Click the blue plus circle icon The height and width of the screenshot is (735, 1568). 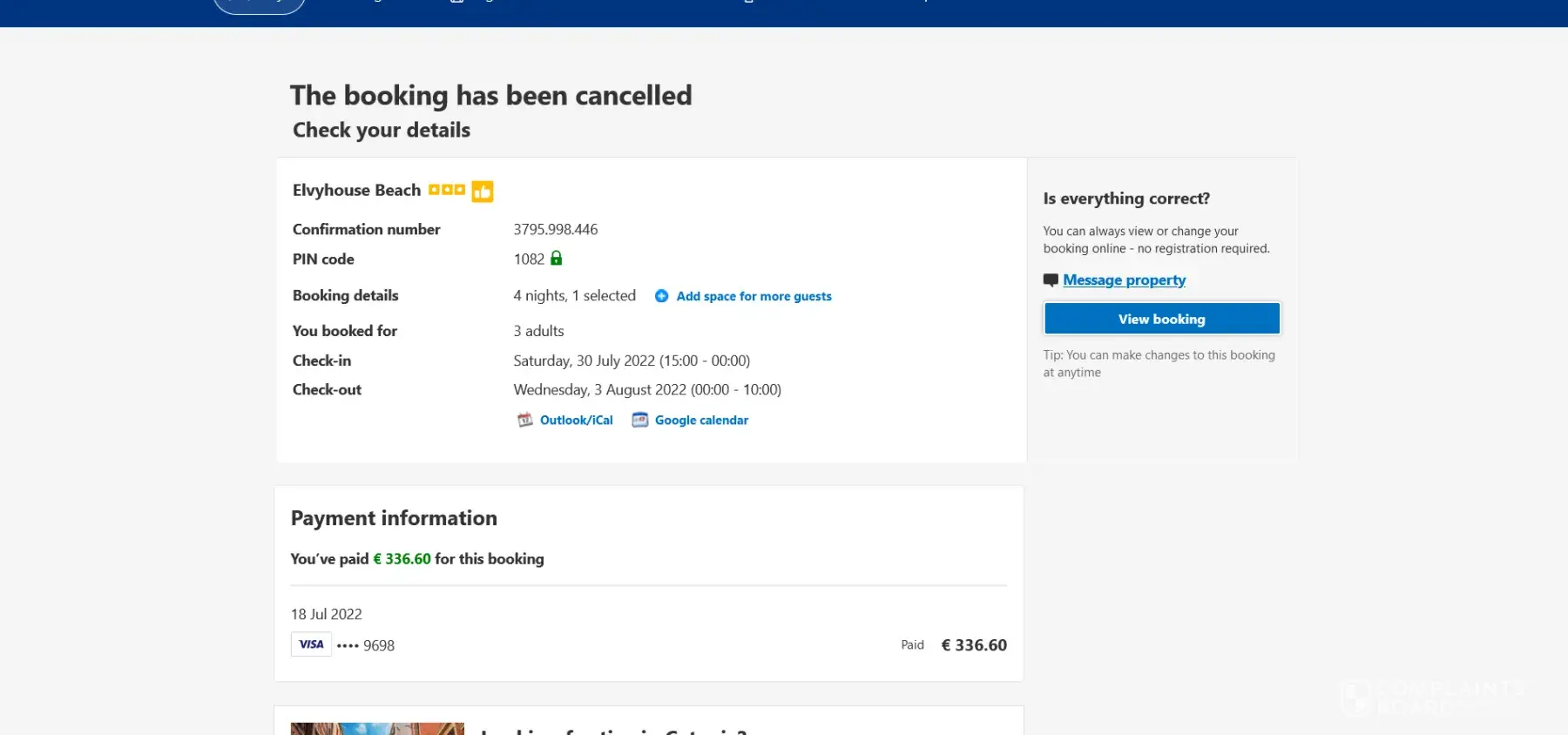coord(662,296)
